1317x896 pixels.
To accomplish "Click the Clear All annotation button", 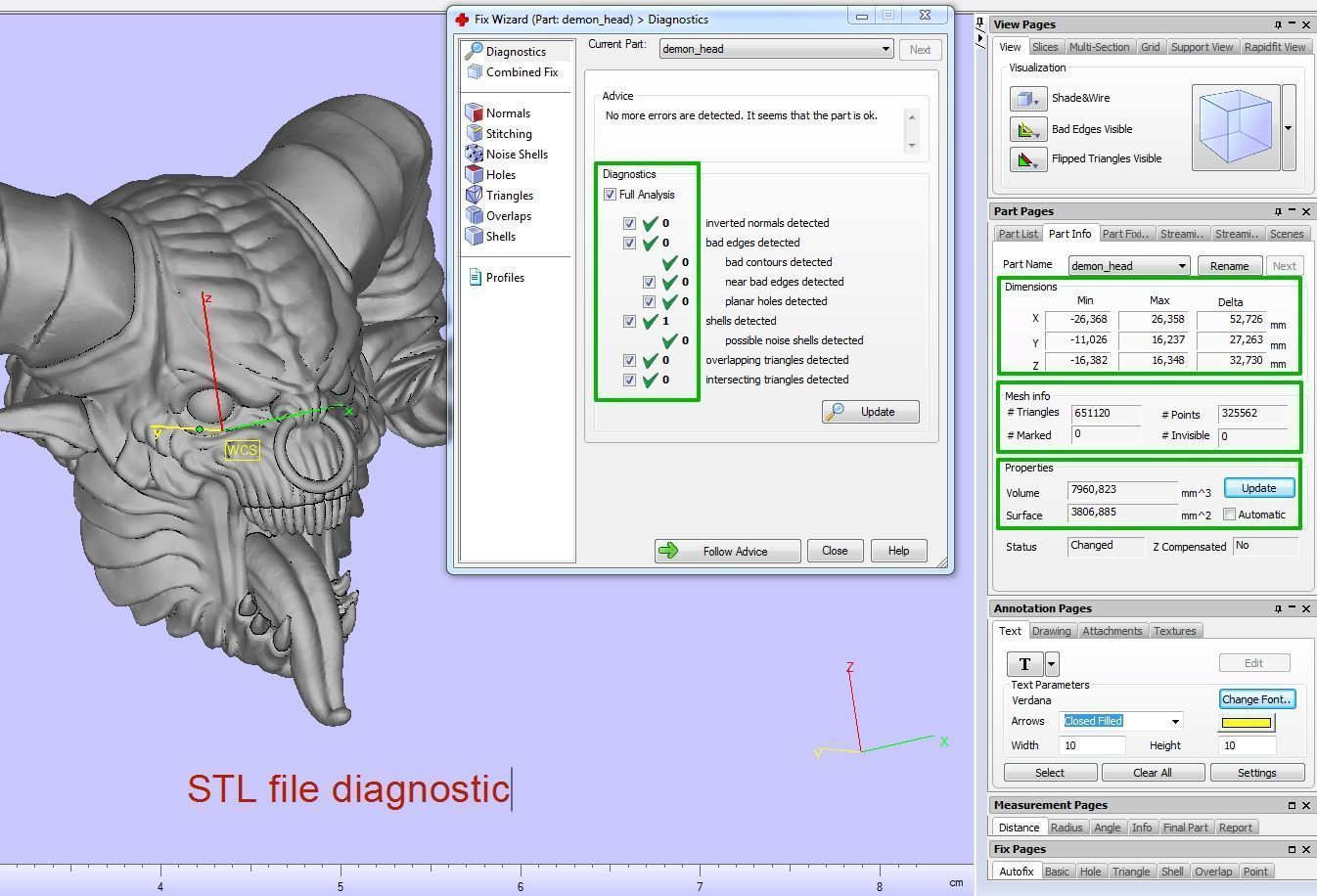I will pyautogui.click(x=1153, y=773).
